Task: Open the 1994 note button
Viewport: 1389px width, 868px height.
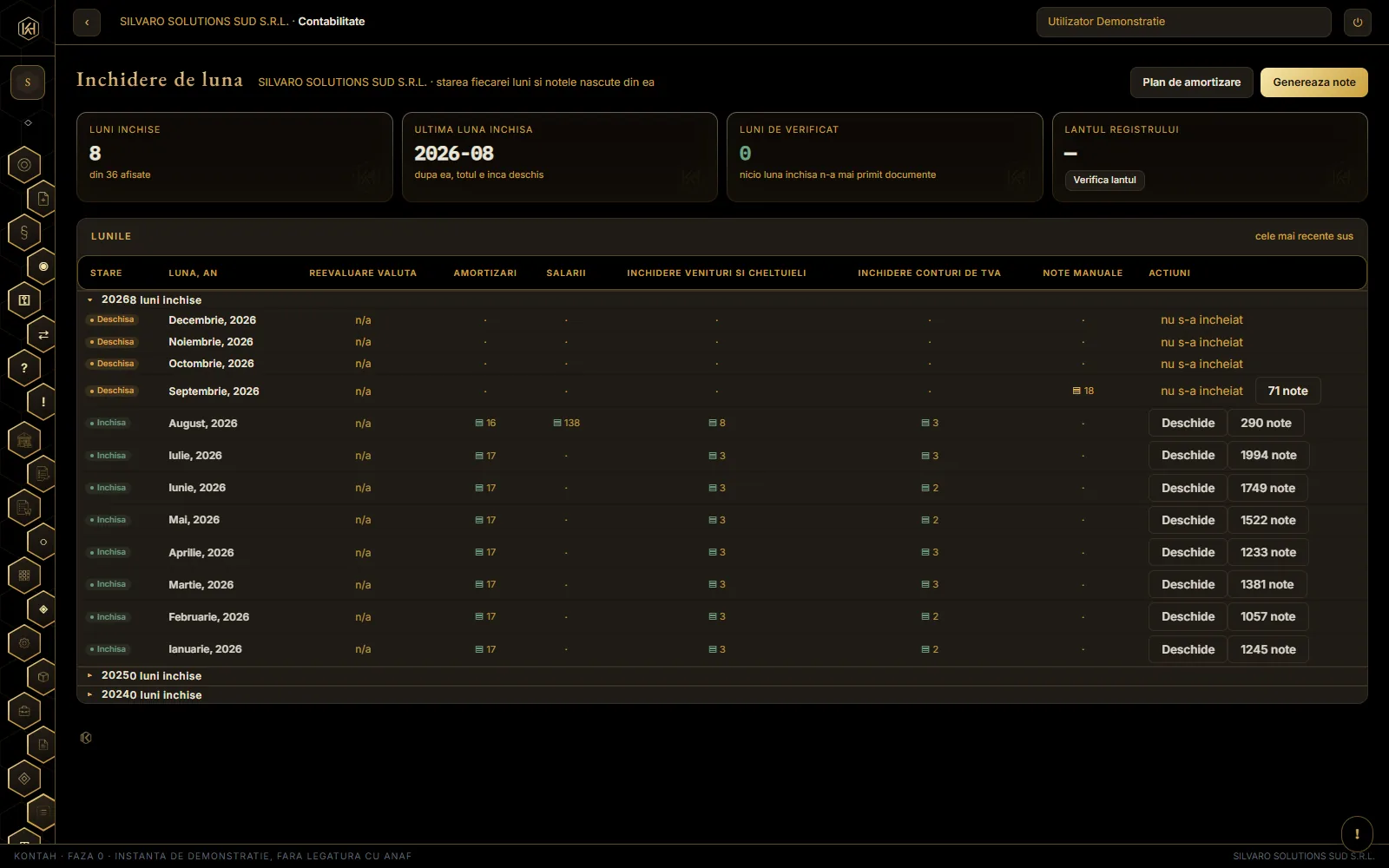Action: coord(1268,455)
